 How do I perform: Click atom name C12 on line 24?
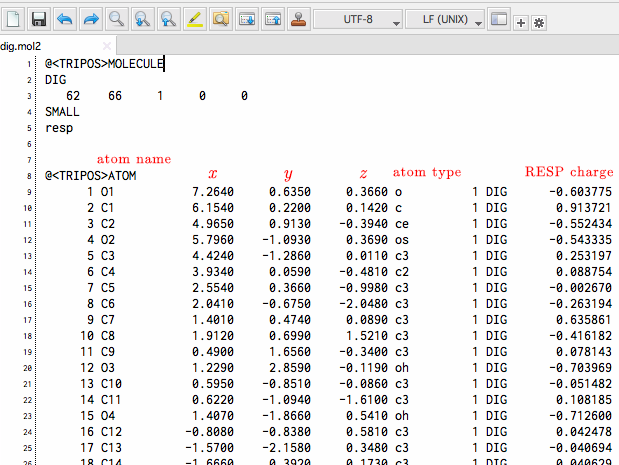111,432
